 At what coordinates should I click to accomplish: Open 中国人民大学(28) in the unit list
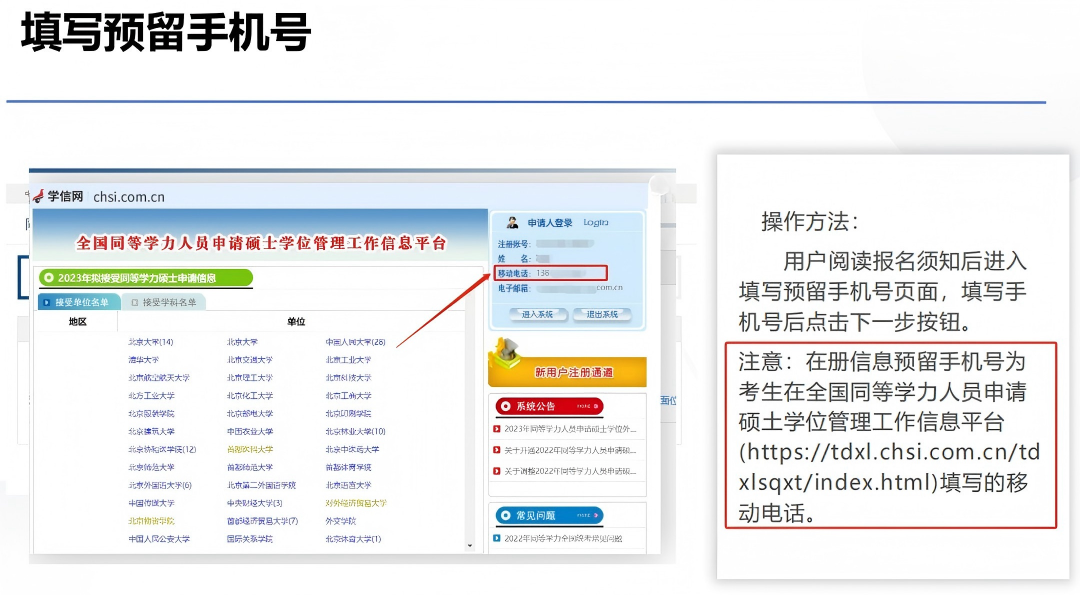pyautogui.click(x=355, y=342)
